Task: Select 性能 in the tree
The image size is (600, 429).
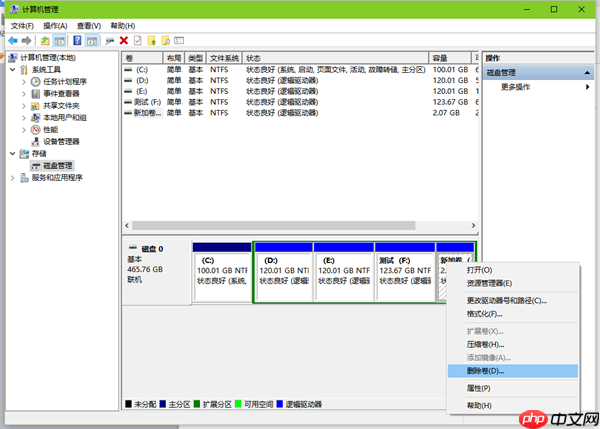Action: point(51,129)
